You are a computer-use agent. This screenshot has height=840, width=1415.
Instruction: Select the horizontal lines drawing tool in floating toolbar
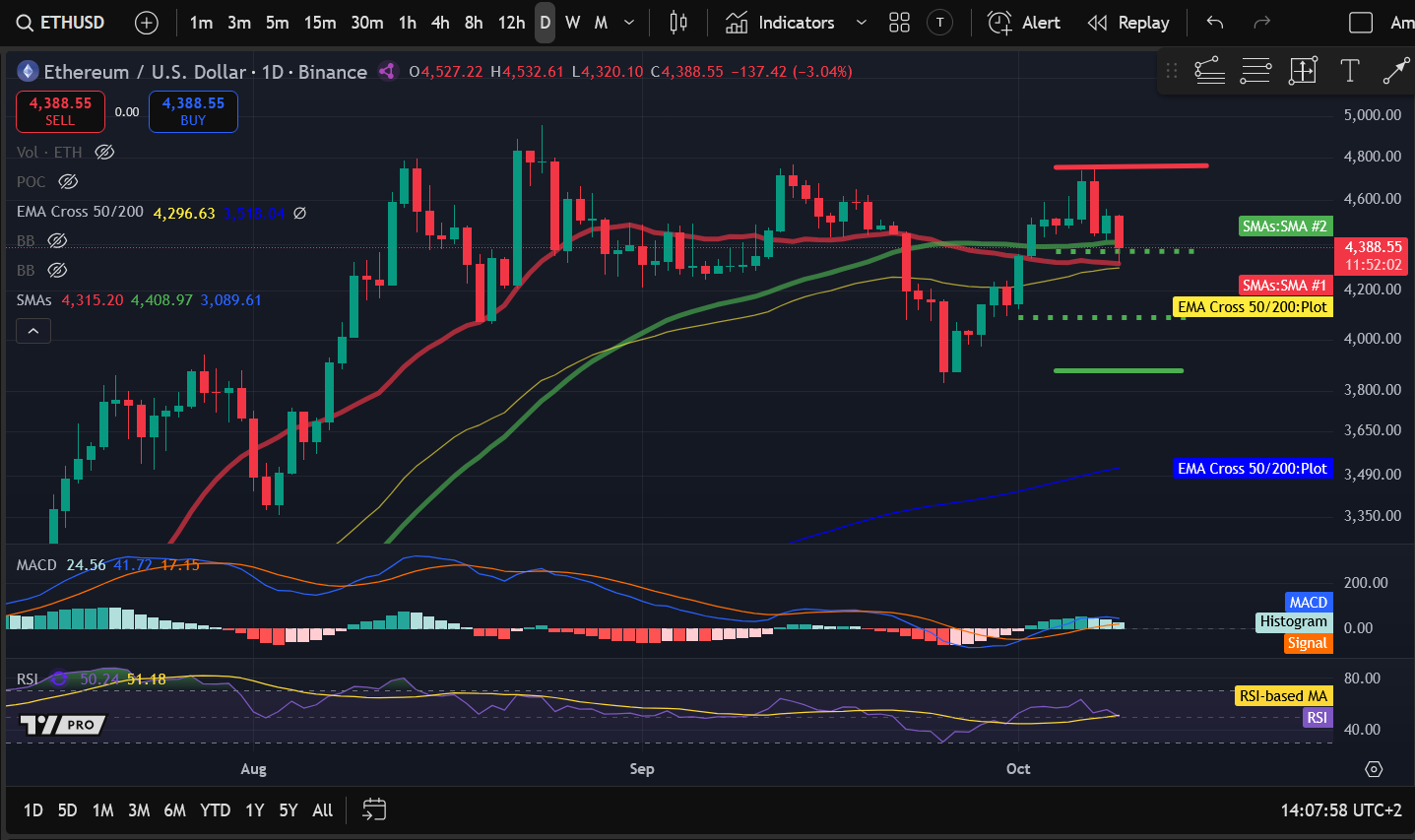point(1255,71)
